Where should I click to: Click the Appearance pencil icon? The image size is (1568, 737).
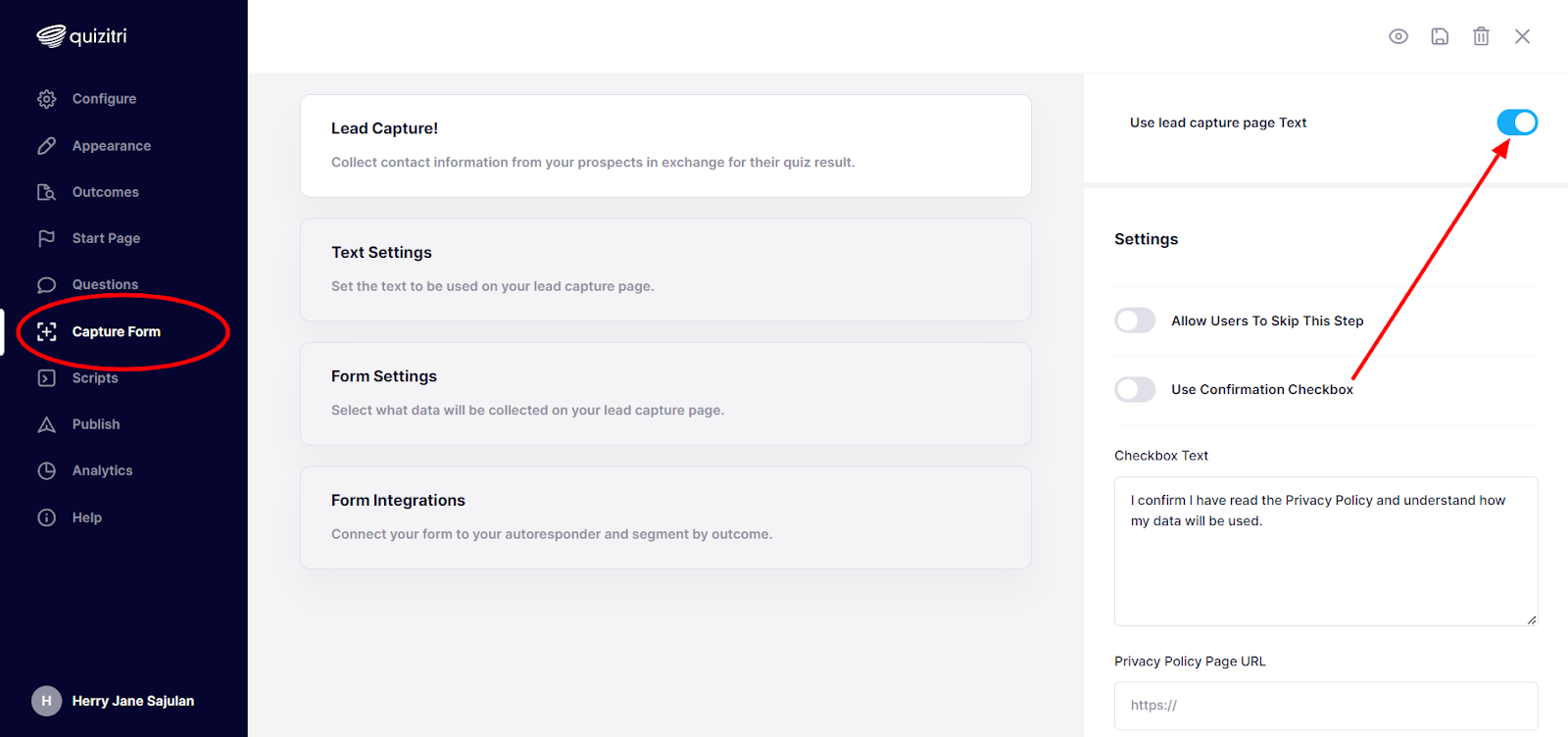click(x=46, y=146)
